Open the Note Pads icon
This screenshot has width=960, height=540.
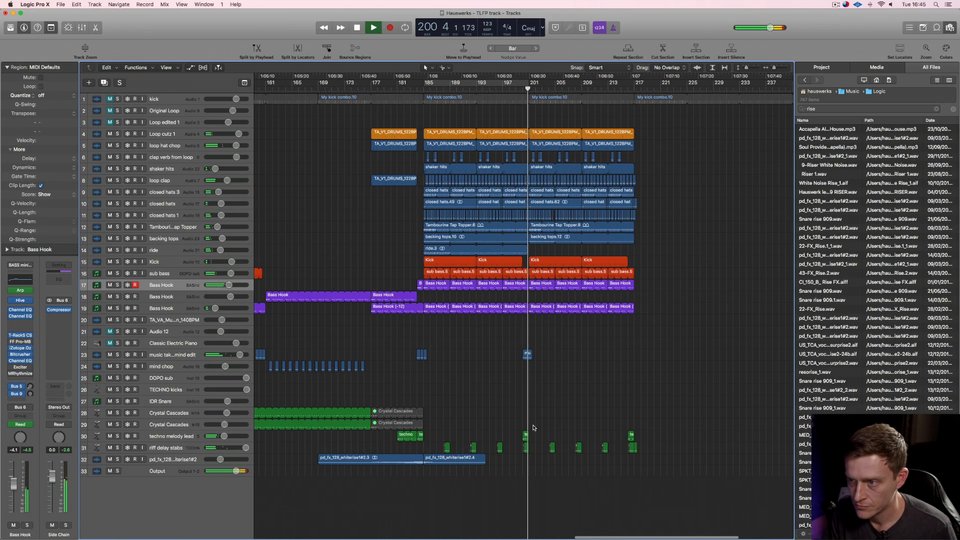pos(923,28)
